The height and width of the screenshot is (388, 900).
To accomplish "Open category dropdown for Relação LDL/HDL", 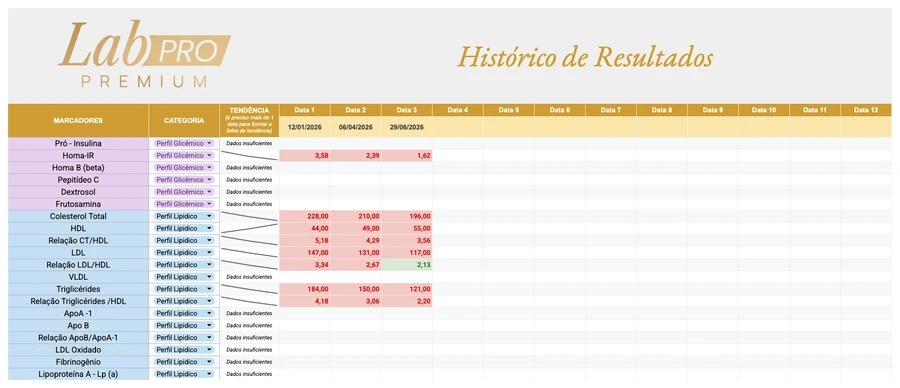I will tap(184, 265).
